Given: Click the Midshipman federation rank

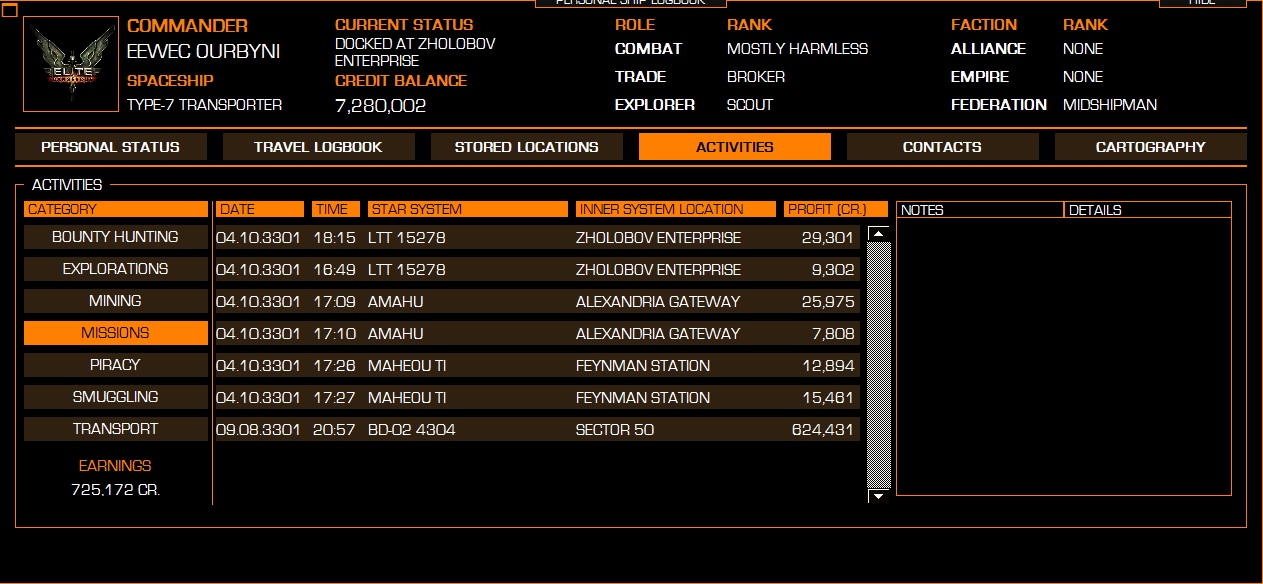Looking at the screenshot, I should click(1110, 105).
